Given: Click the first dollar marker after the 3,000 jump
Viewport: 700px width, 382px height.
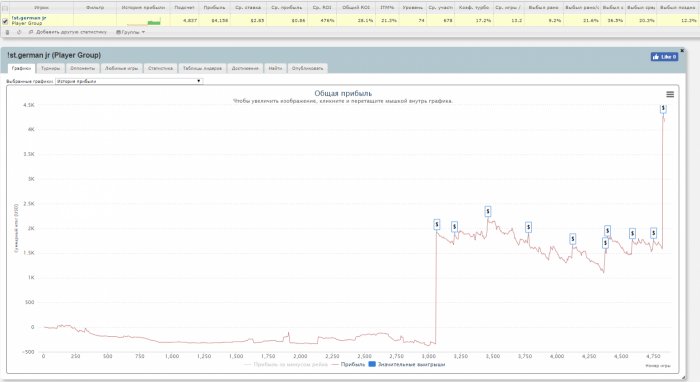Looking at the screenshot, I should (x=437, y=224).
